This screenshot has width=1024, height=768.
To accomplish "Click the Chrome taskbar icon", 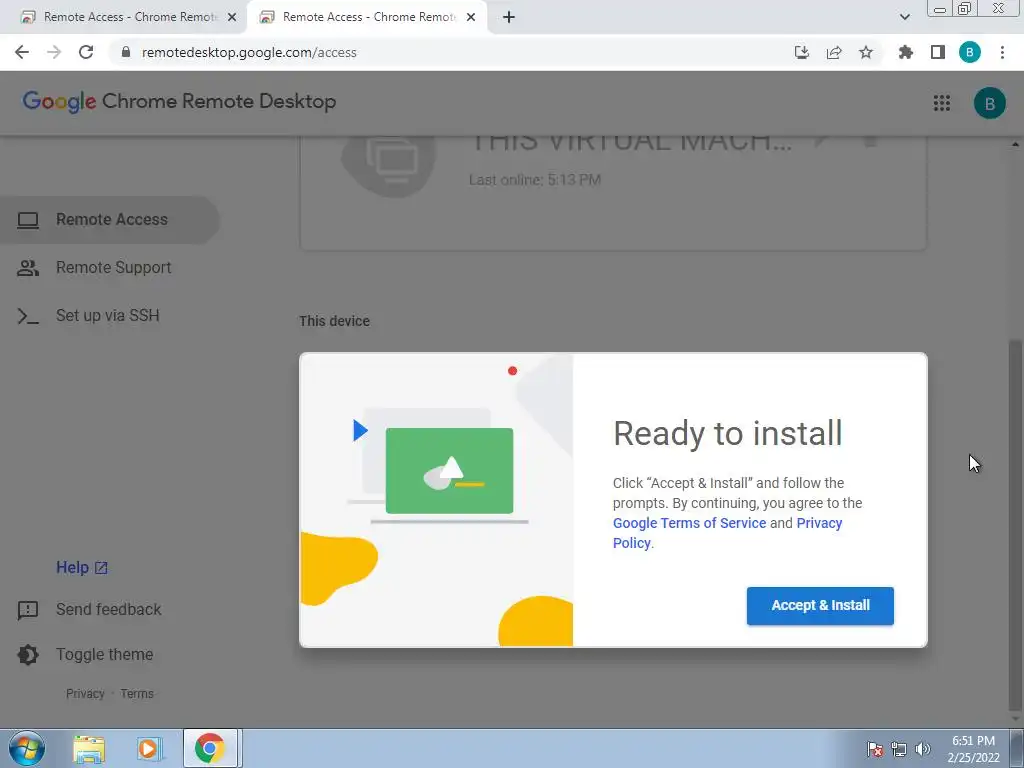I will point(210,748).
